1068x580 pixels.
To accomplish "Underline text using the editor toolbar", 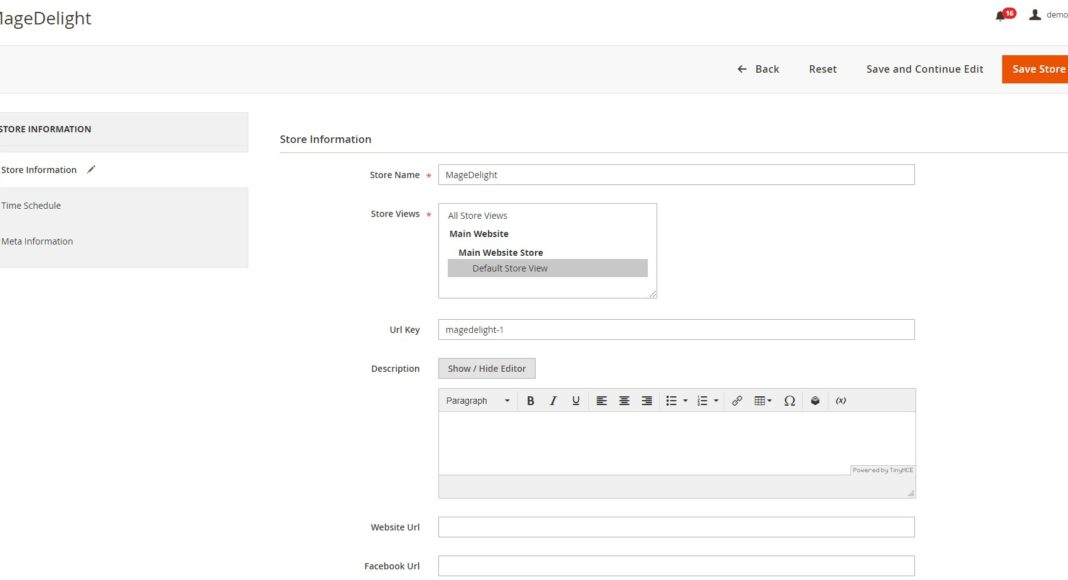I will [x=576, y=401].
